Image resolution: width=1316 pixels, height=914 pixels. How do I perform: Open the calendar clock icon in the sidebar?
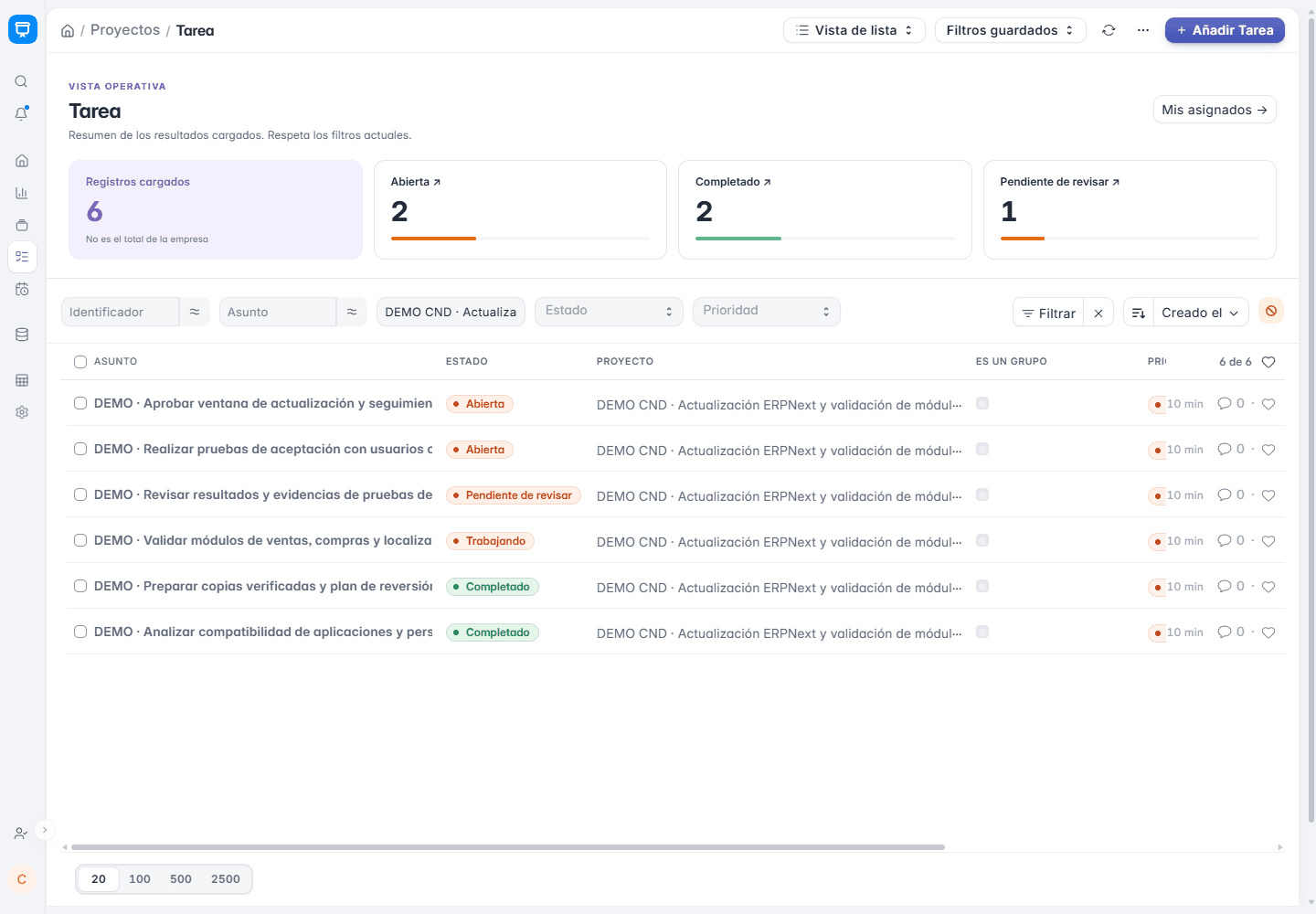(x=22, y=289)
